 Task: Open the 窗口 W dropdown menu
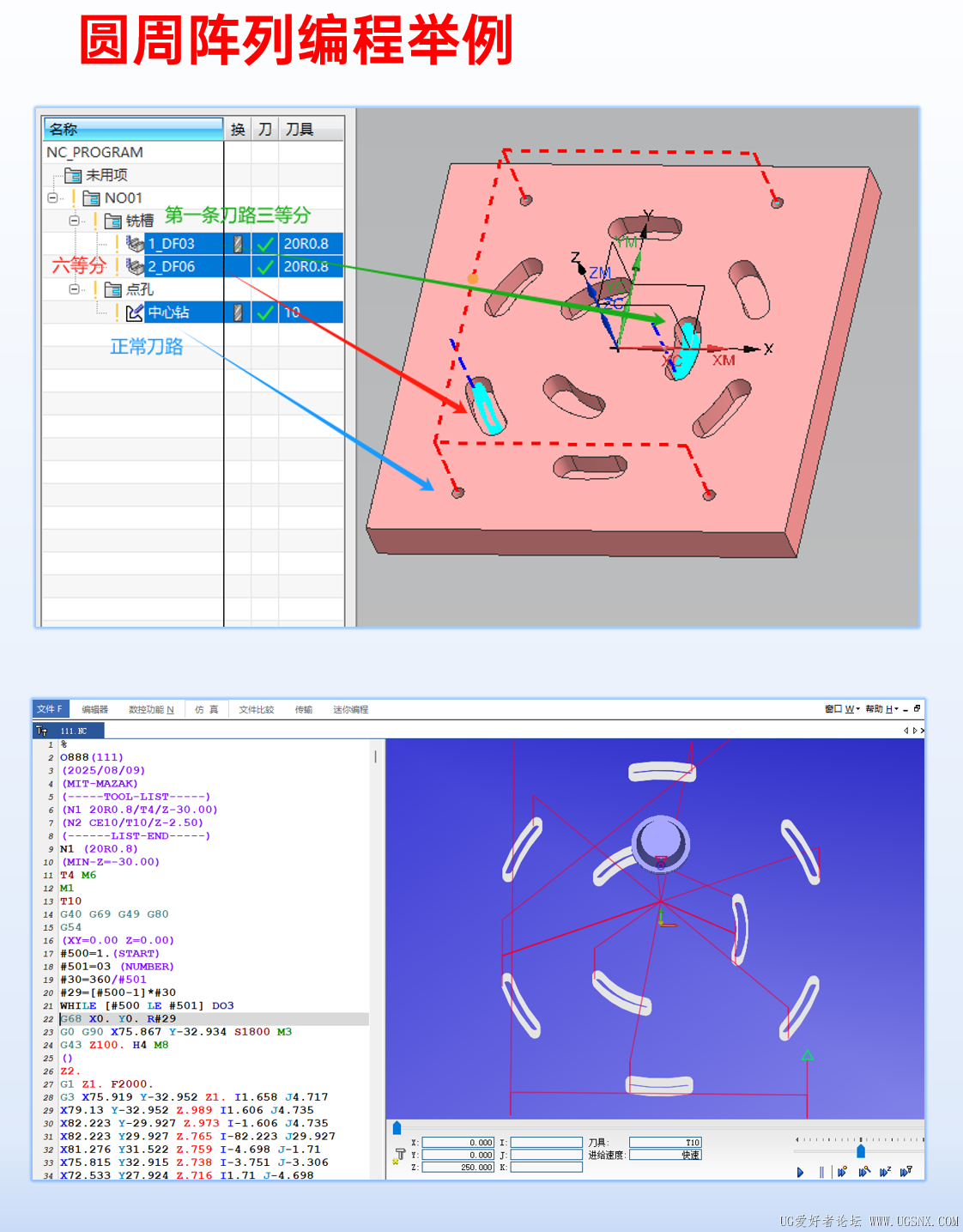click(x=842, y=709)
